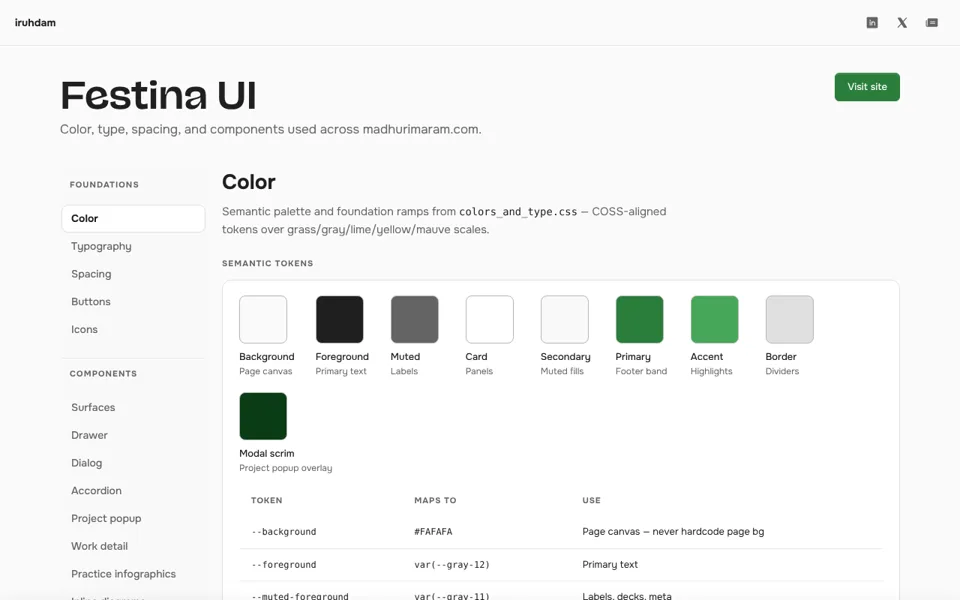Viewport: 960px width, 600px height.
Task: Open Accordion component page
Action: click(96, 490)
